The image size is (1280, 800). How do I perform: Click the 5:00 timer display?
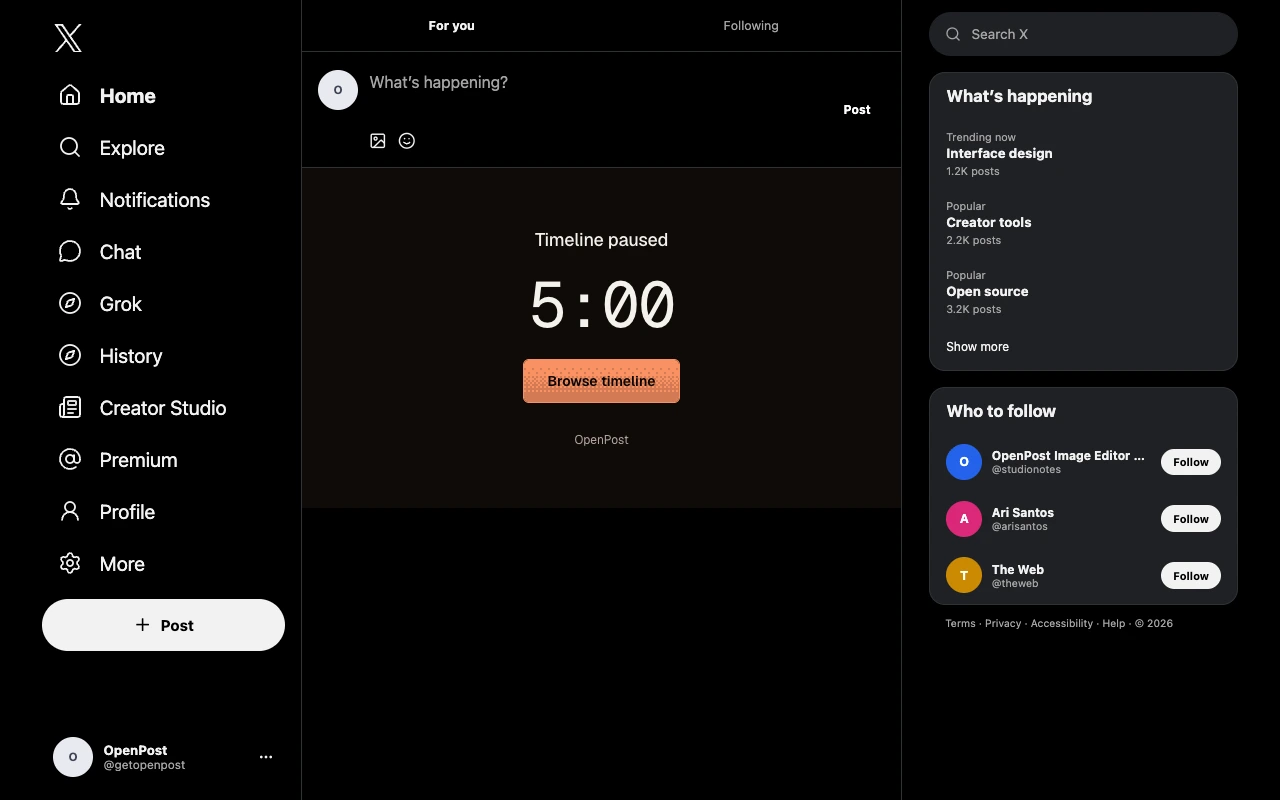[x=601, y=305]
